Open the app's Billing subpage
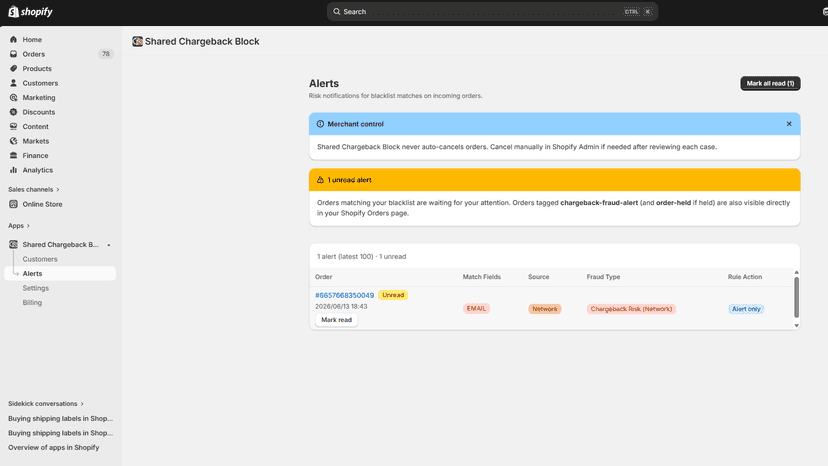Viewport: 828px width, 466px height. 32,303
